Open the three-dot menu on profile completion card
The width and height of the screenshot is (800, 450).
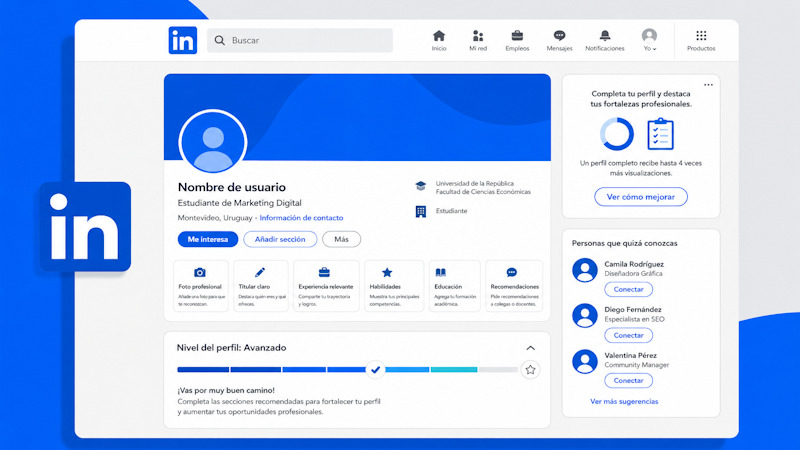pos(708,85)
